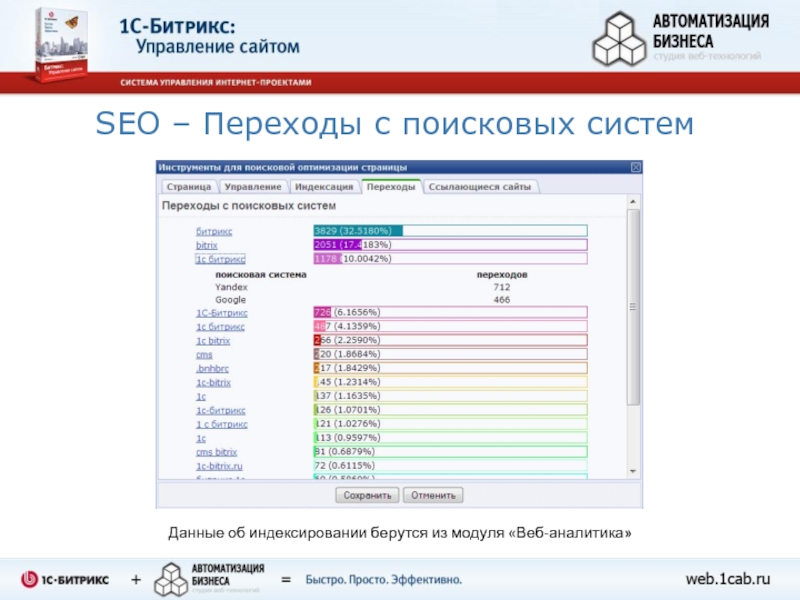800x600 pixels.
Task: Close the SEO tools dialog window
Action: pyautogui.click(x=636, y=167)
